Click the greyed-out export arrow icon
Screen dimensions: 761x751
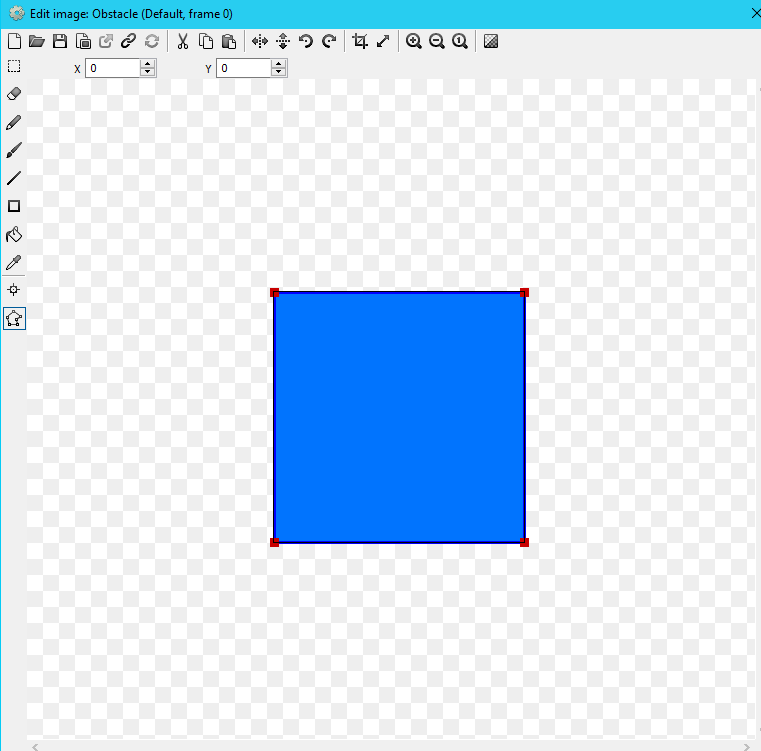click(x=106, y=41)
